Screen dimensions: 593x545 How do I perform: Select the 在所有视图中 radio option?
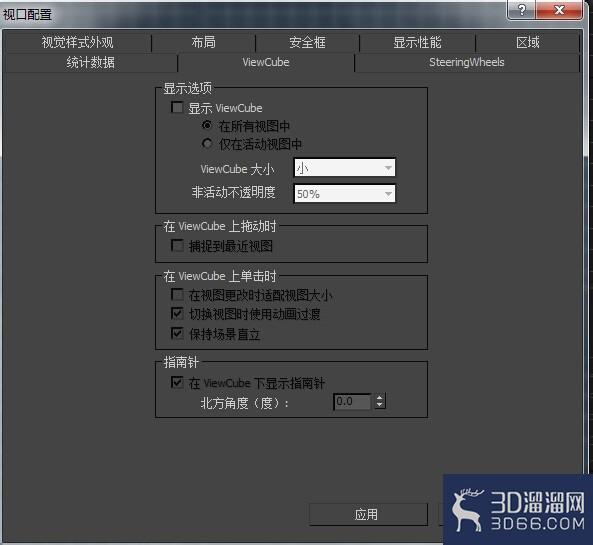point(207,125)
